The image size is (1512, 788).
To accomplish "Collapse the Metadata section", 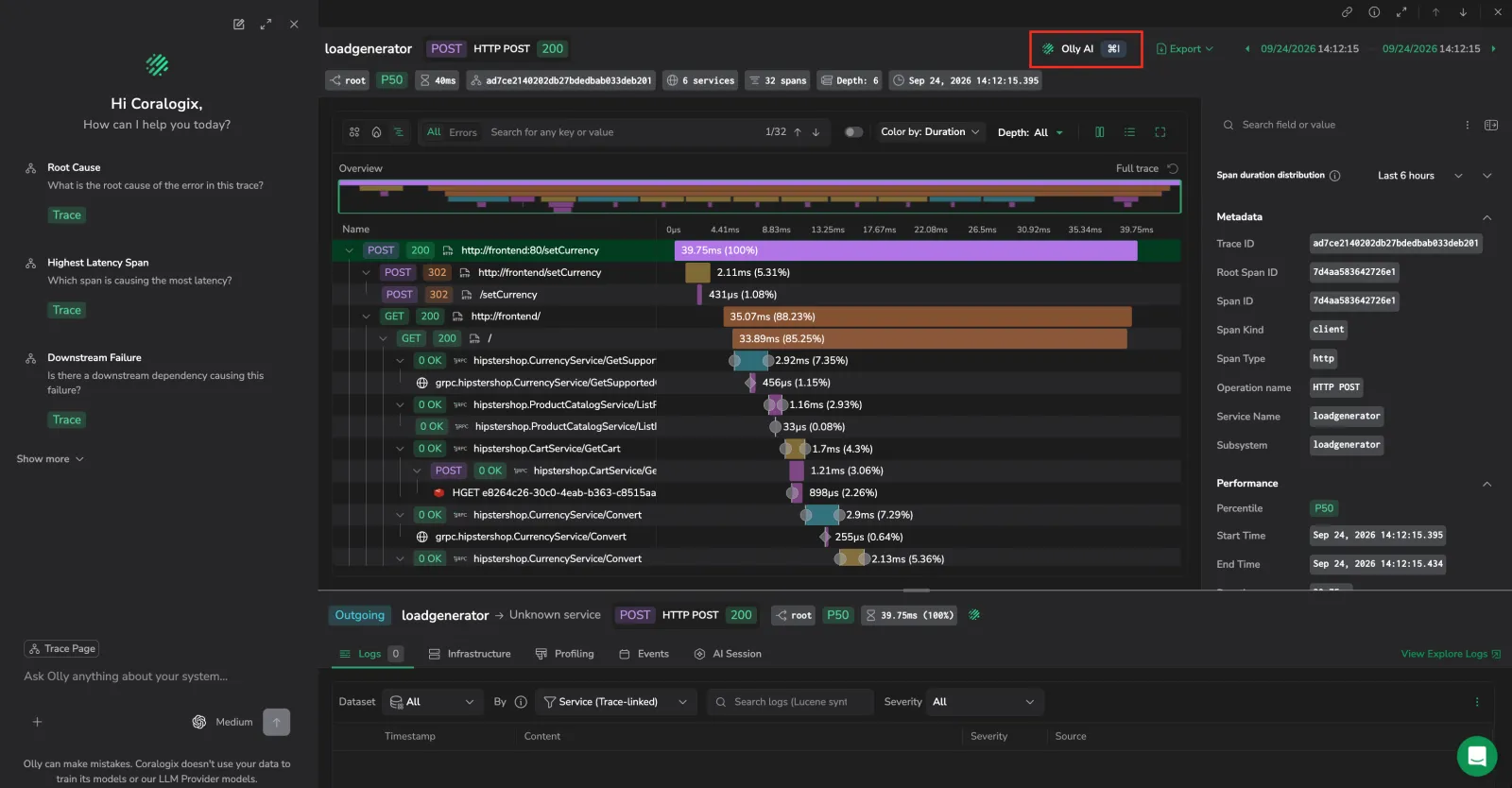I will tap(1487, 217).
